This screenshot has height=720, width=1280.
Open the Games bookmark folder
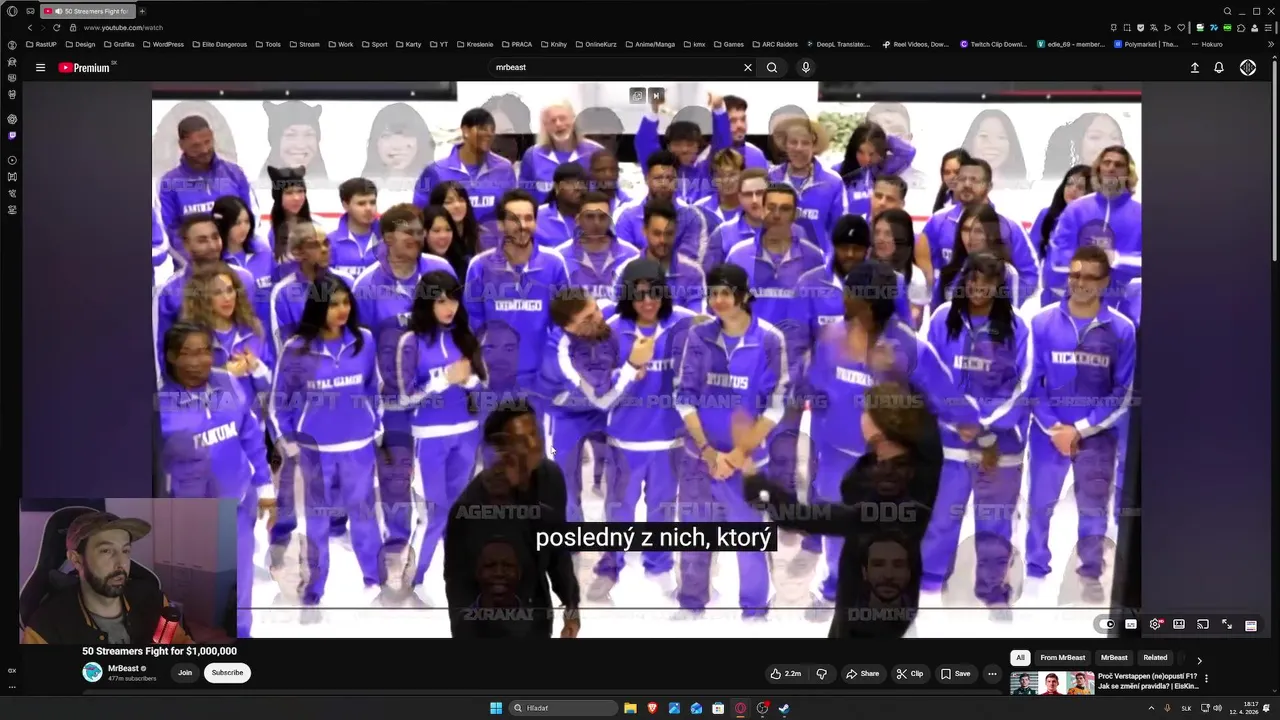click(728, 44)
